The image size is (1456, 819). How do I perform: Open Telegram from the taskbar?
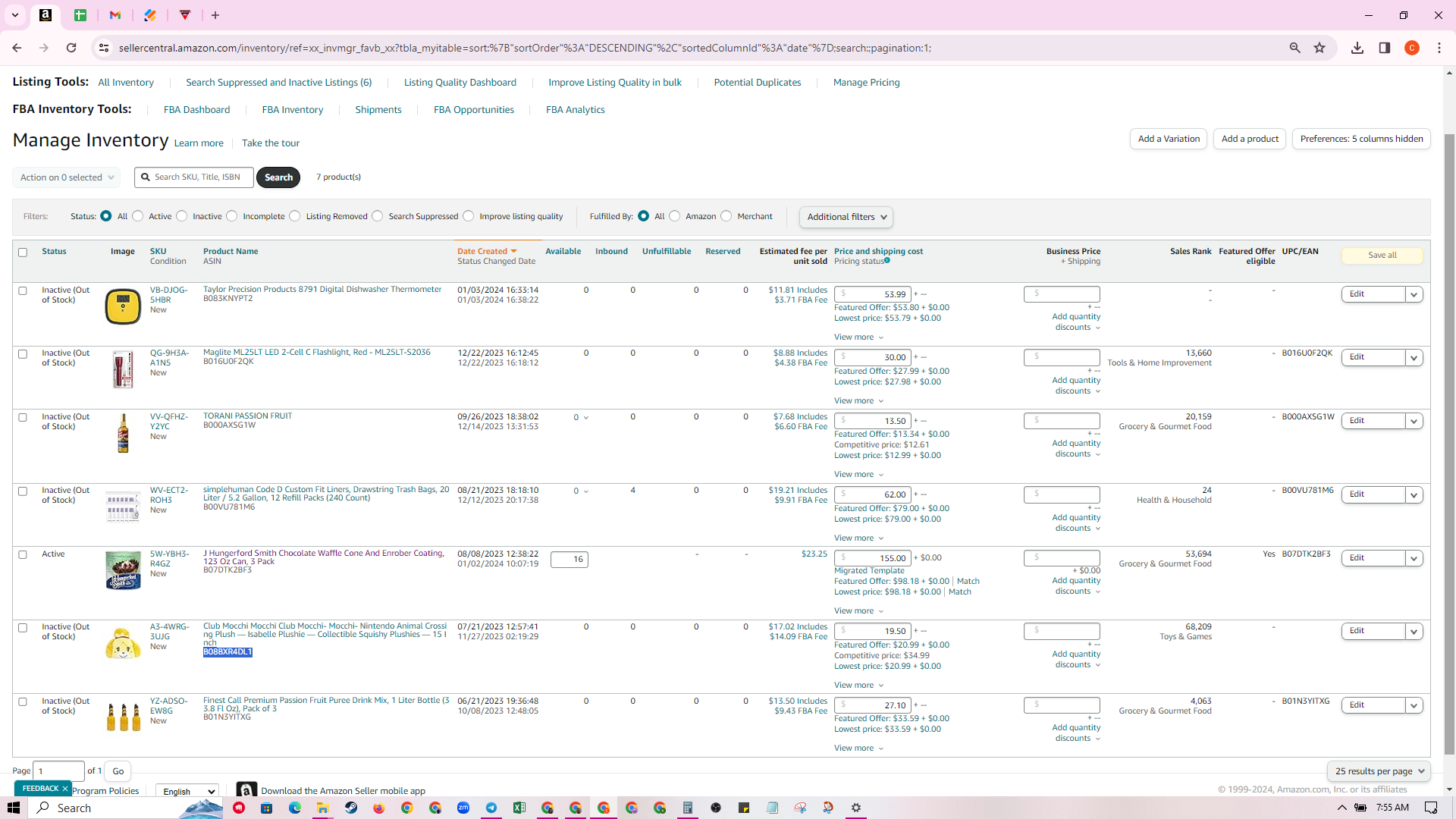tap(491, 808)
